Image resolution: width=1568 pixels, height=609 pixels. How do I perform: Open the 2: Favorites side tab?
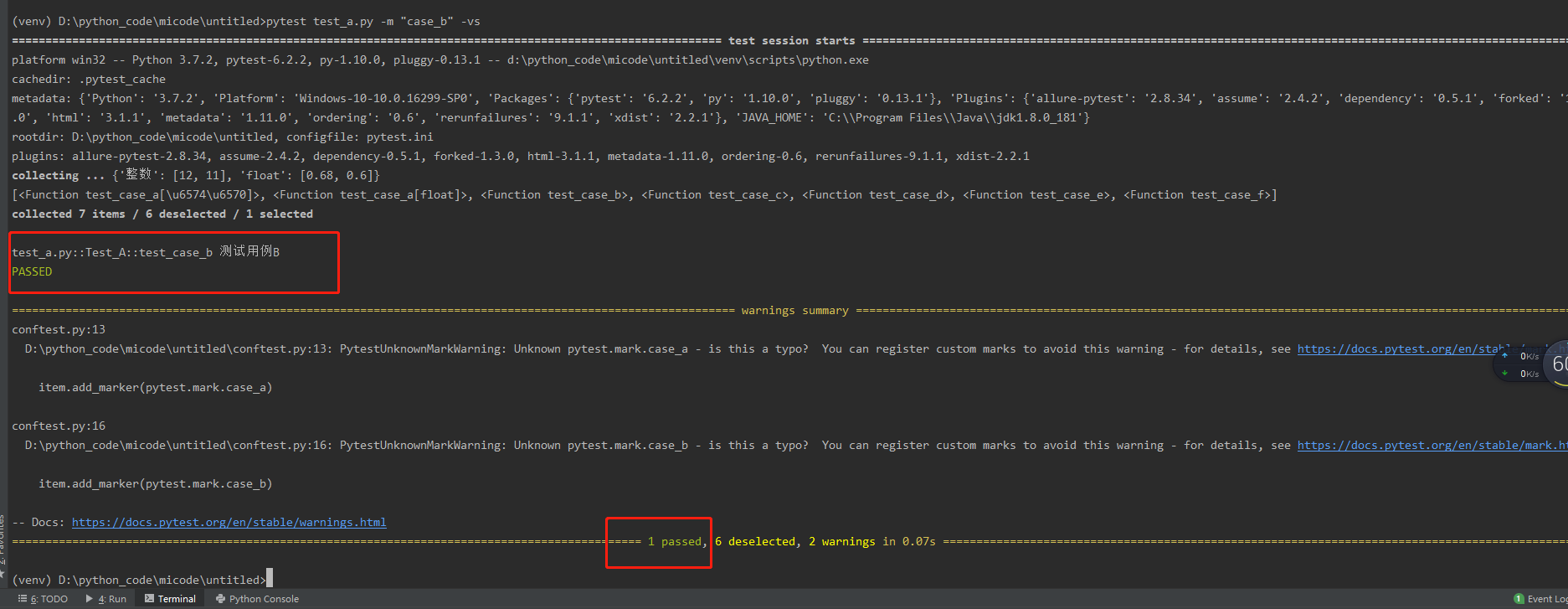(x=3, y=544)
